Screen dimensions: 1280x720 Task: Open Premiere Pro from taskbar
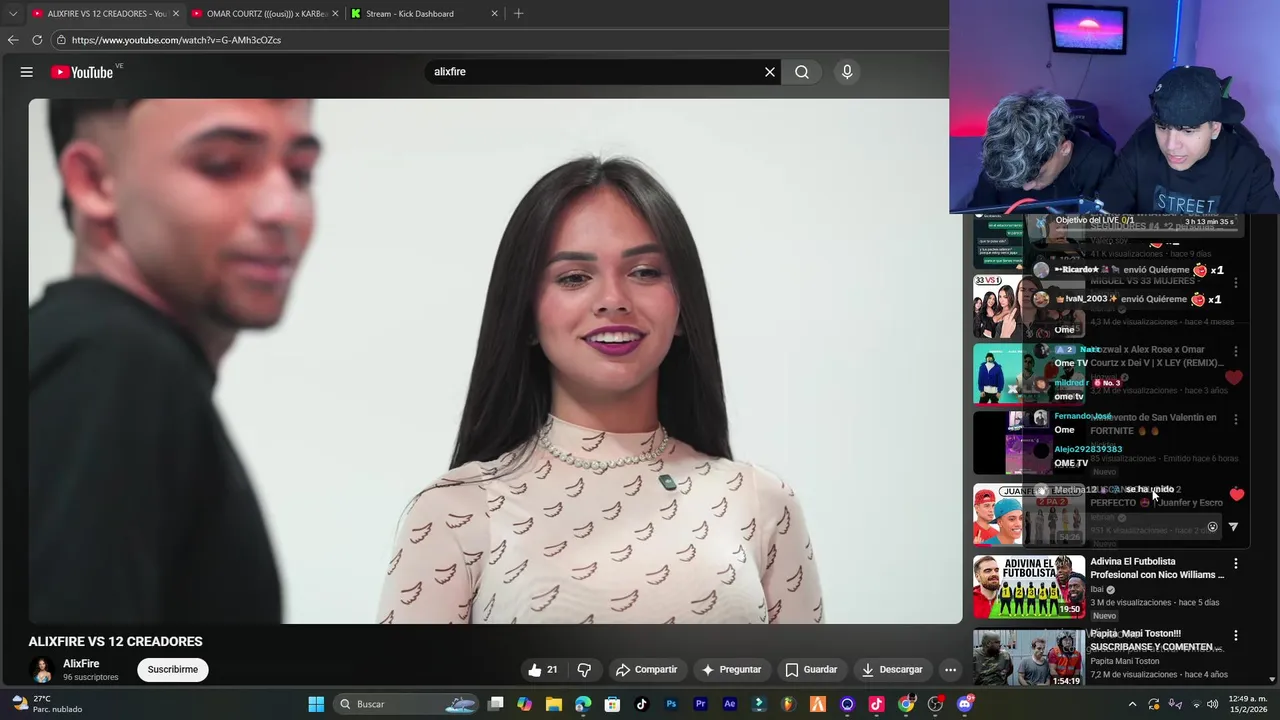(x=700, y=704)
